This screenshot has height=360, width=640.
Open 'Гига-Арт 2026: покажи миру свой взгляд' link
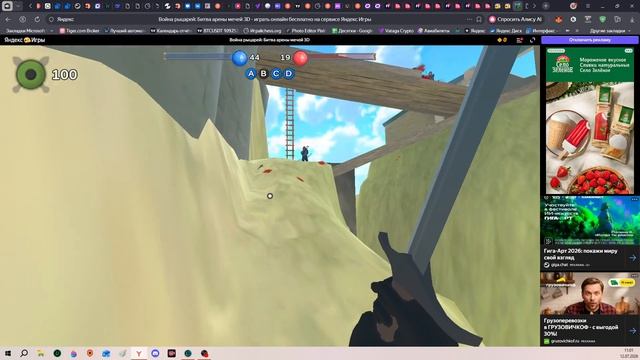tap(580, 254)
